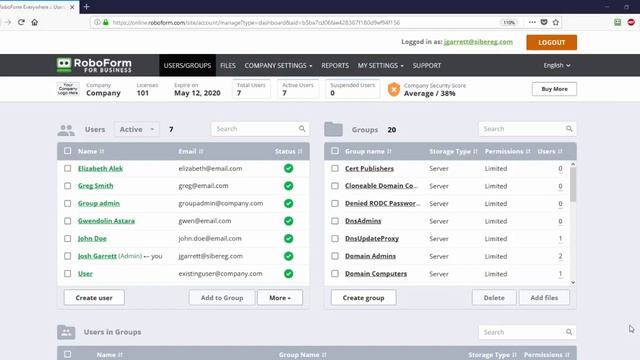This screenshot has height=360, width=640.
Task: Open new browser tab with plus icon
Action: (87, 7)
